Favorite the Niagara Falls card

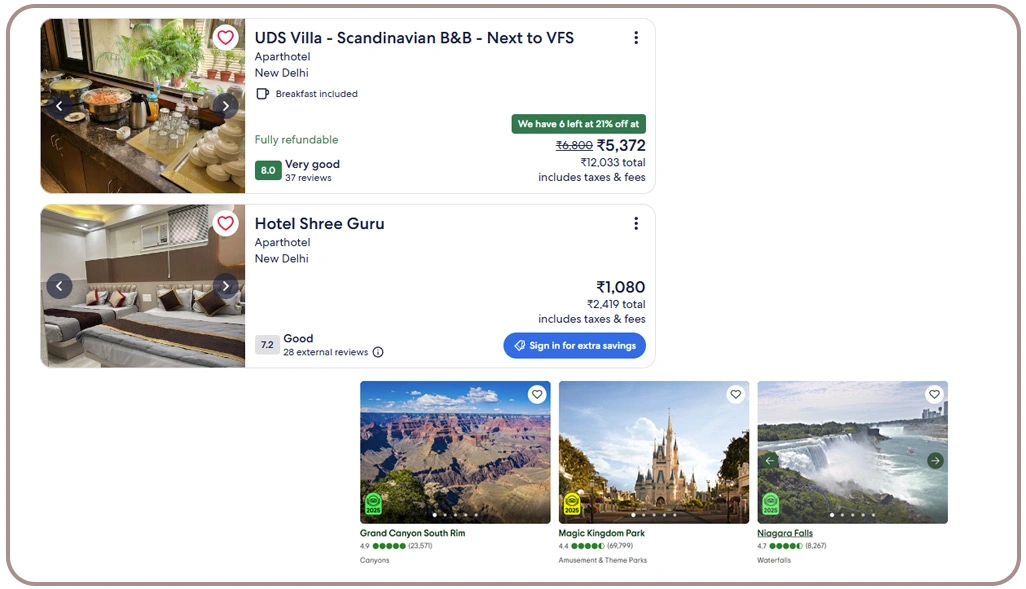pyautogui.click(x=934, y=395)
